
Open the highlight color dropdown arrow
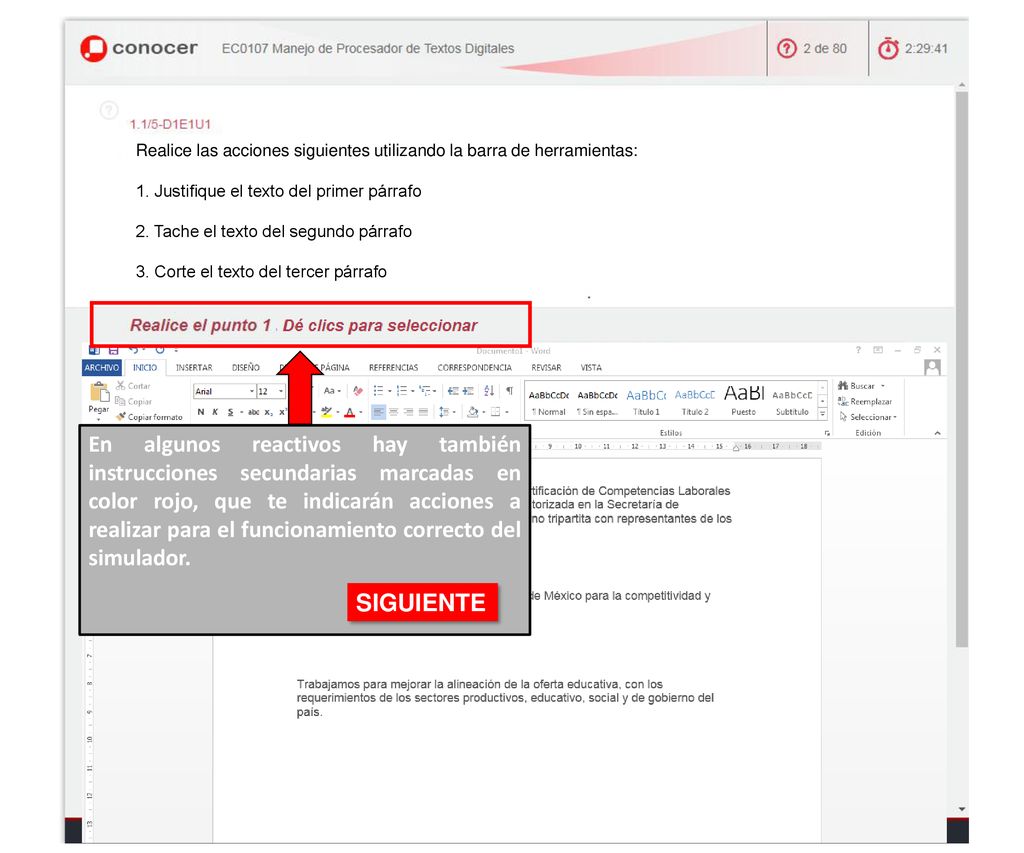(x=338, y=412)
